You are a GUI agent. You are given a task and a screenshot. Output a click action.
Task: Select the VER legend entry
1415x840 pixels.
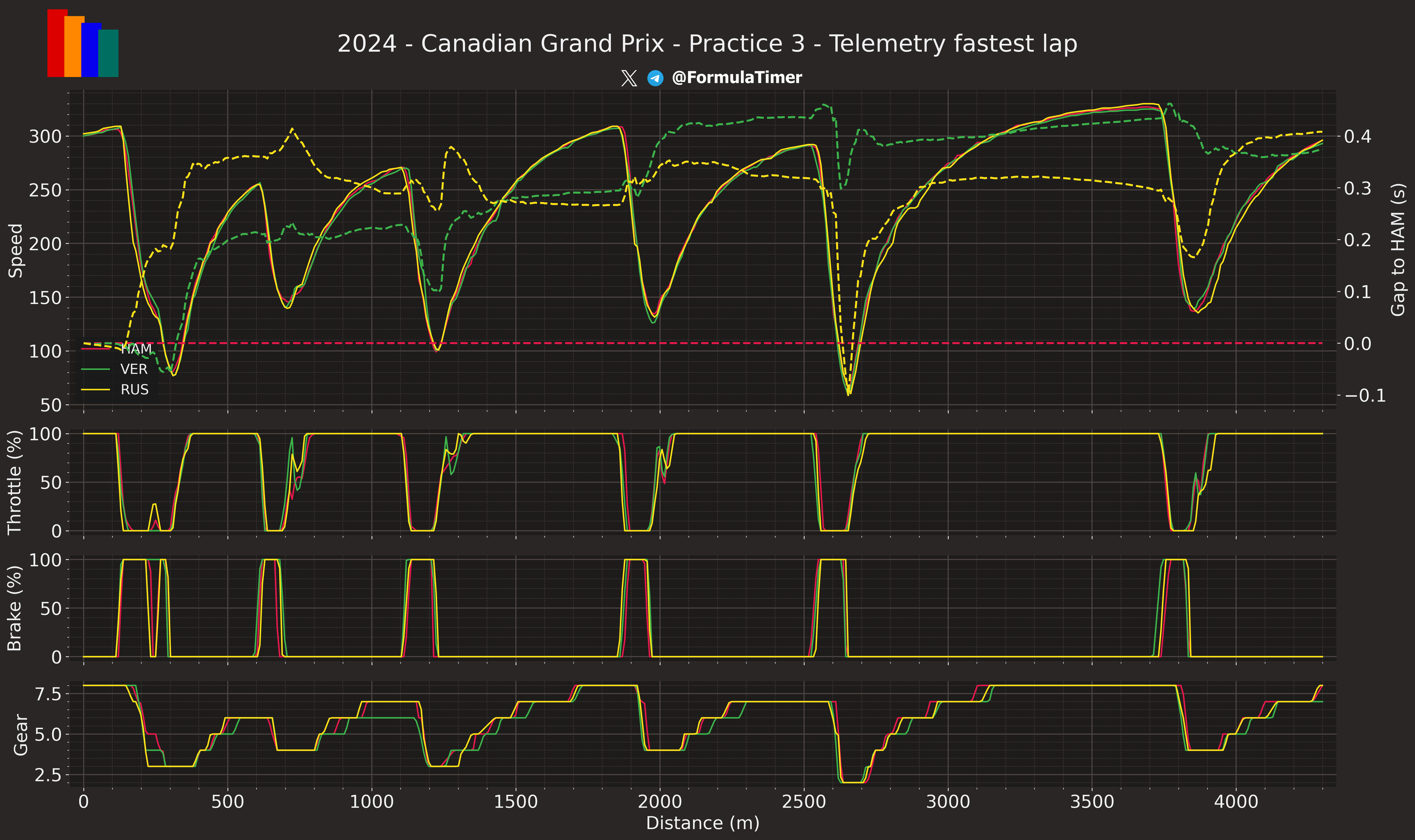pos(134,369)
